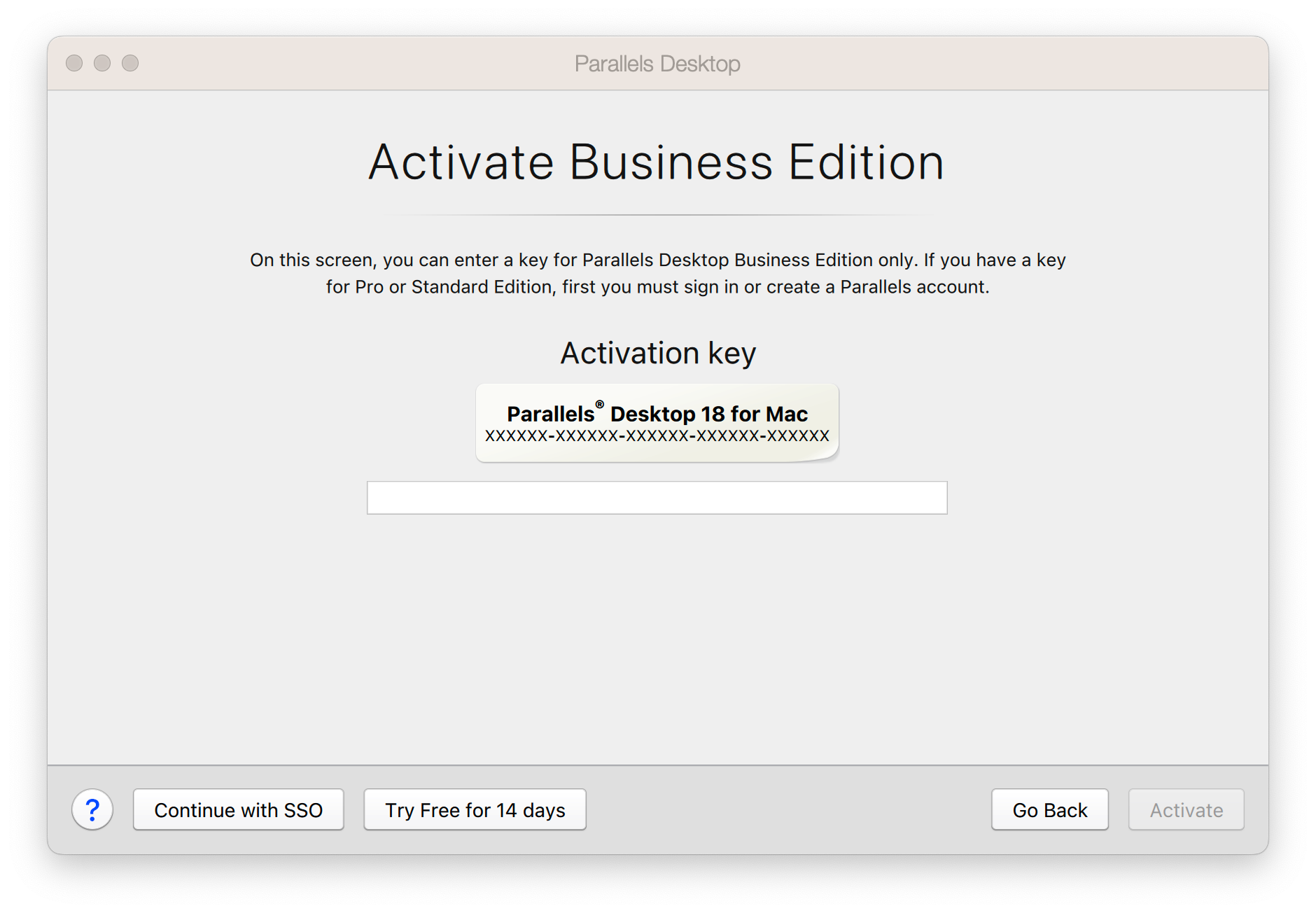
Task: Click the Activate Business Edition heading
Action: click(657, 162)
